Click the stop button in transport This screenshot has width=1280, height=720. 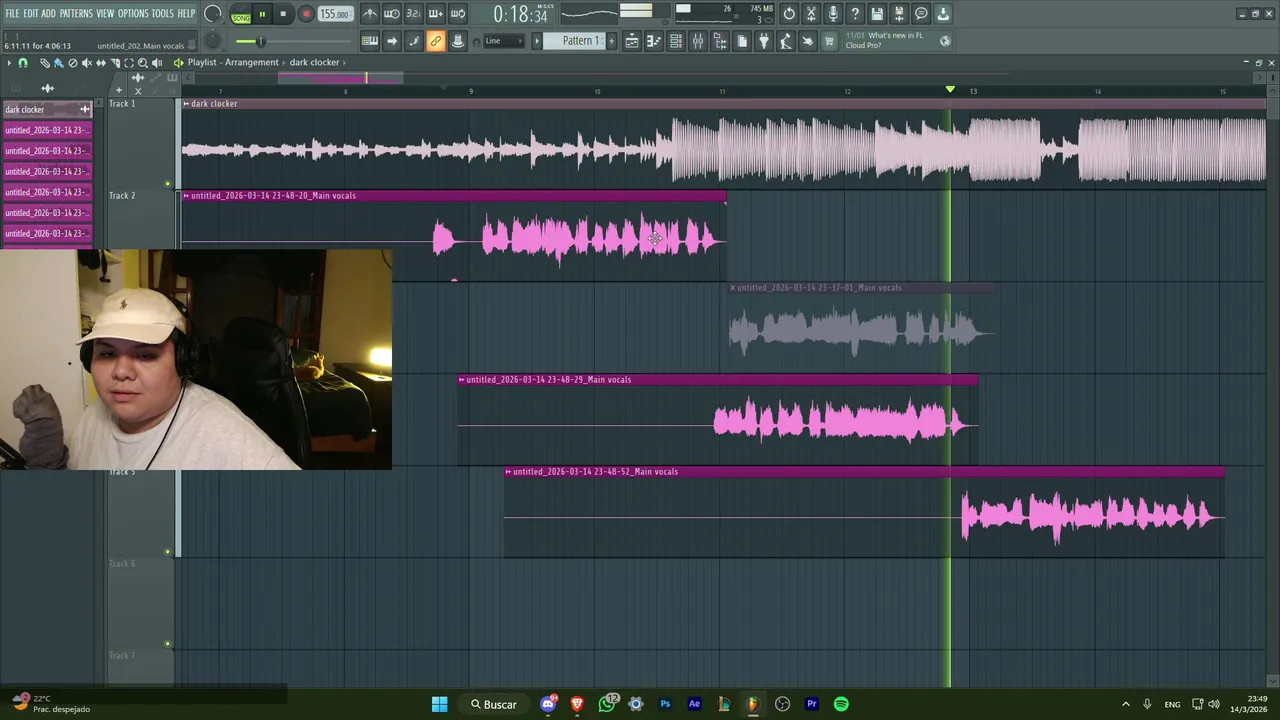283,14
